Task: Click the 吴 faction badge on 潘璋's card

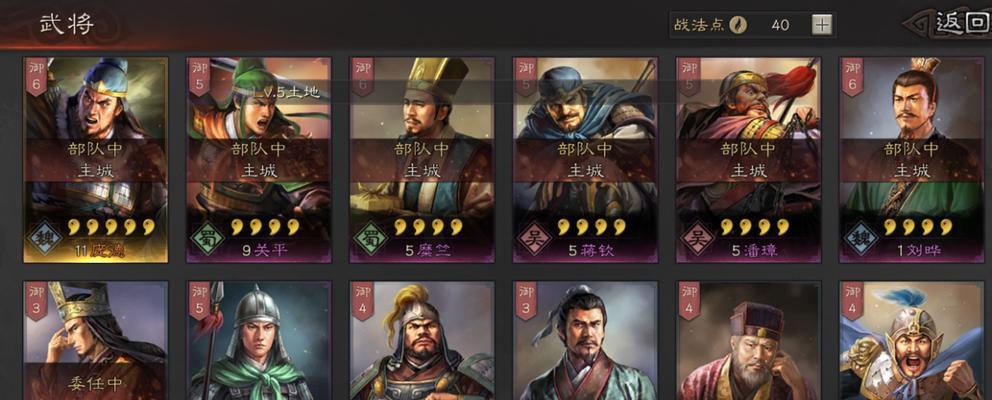Action: click(698, 239)
